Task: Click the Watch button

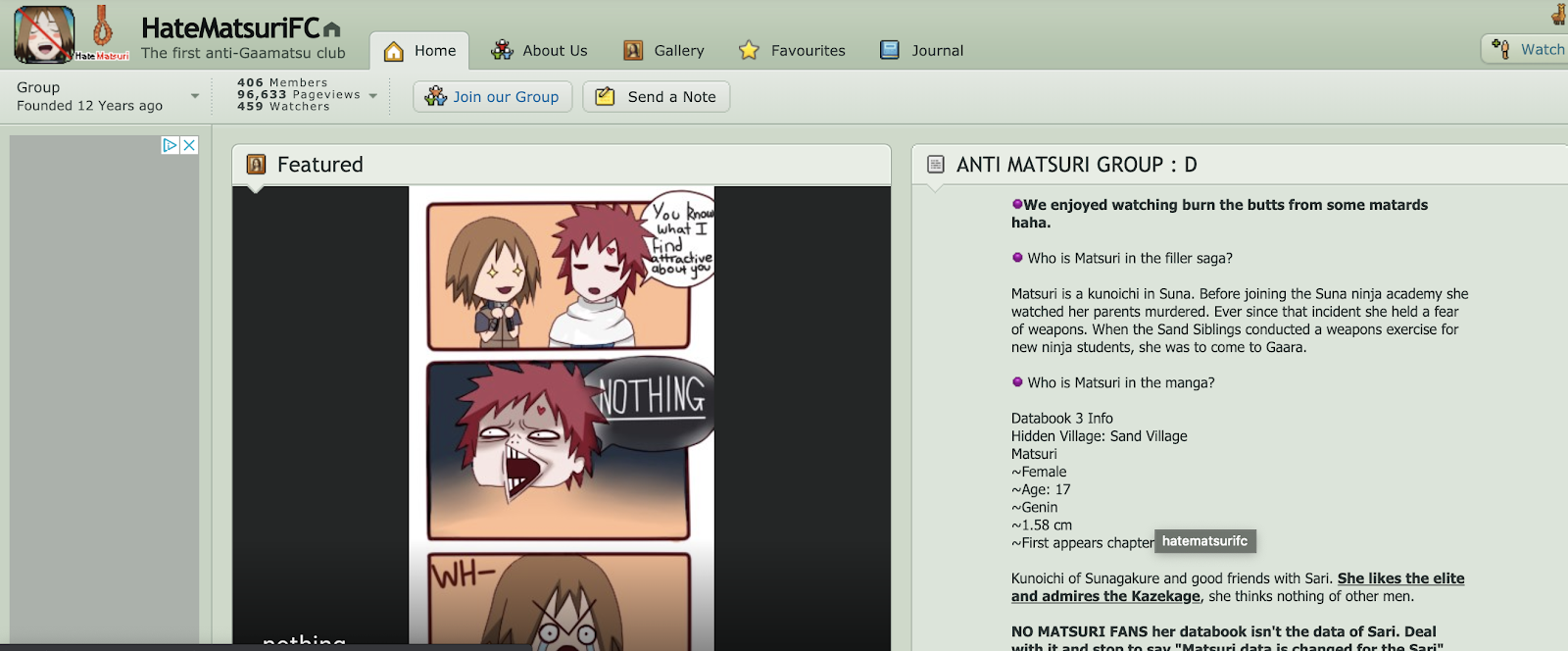Action: click(x=1525, y=49)
